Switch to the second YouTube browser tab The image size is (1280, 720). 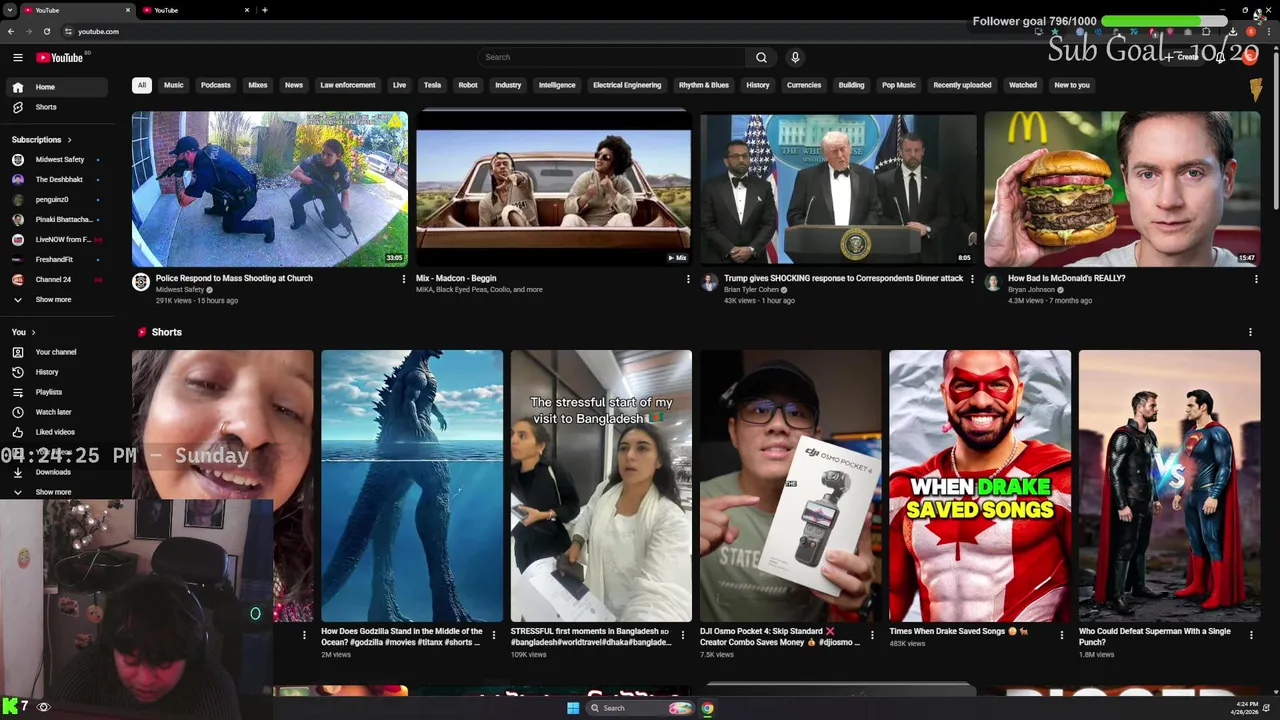point(195,10)
